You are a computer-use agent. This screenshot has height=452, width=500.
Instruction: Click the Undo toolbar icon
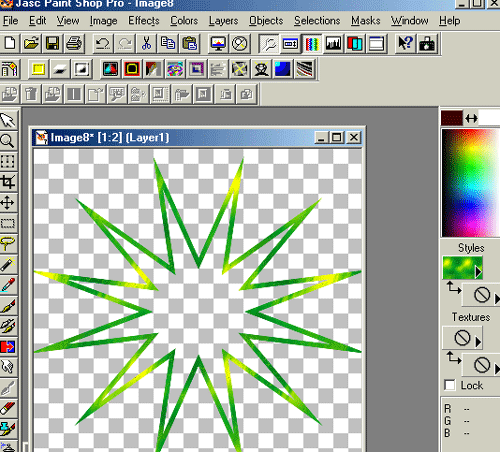pyautogui.click(x=103, y=44)
